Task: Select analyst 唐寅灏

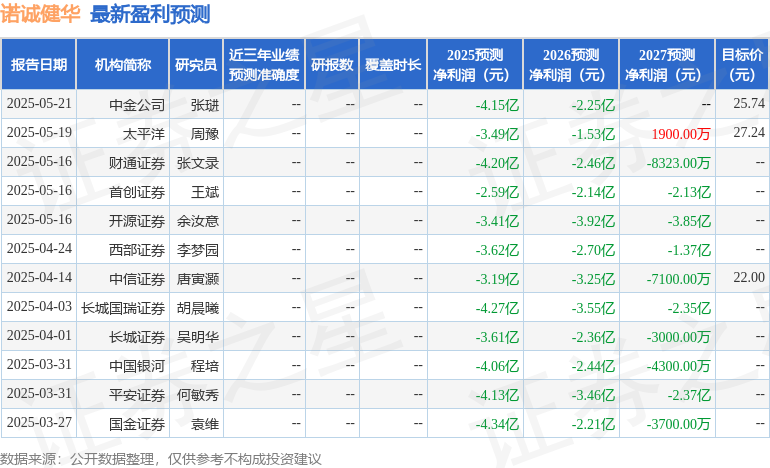Action: pos(198,278)
